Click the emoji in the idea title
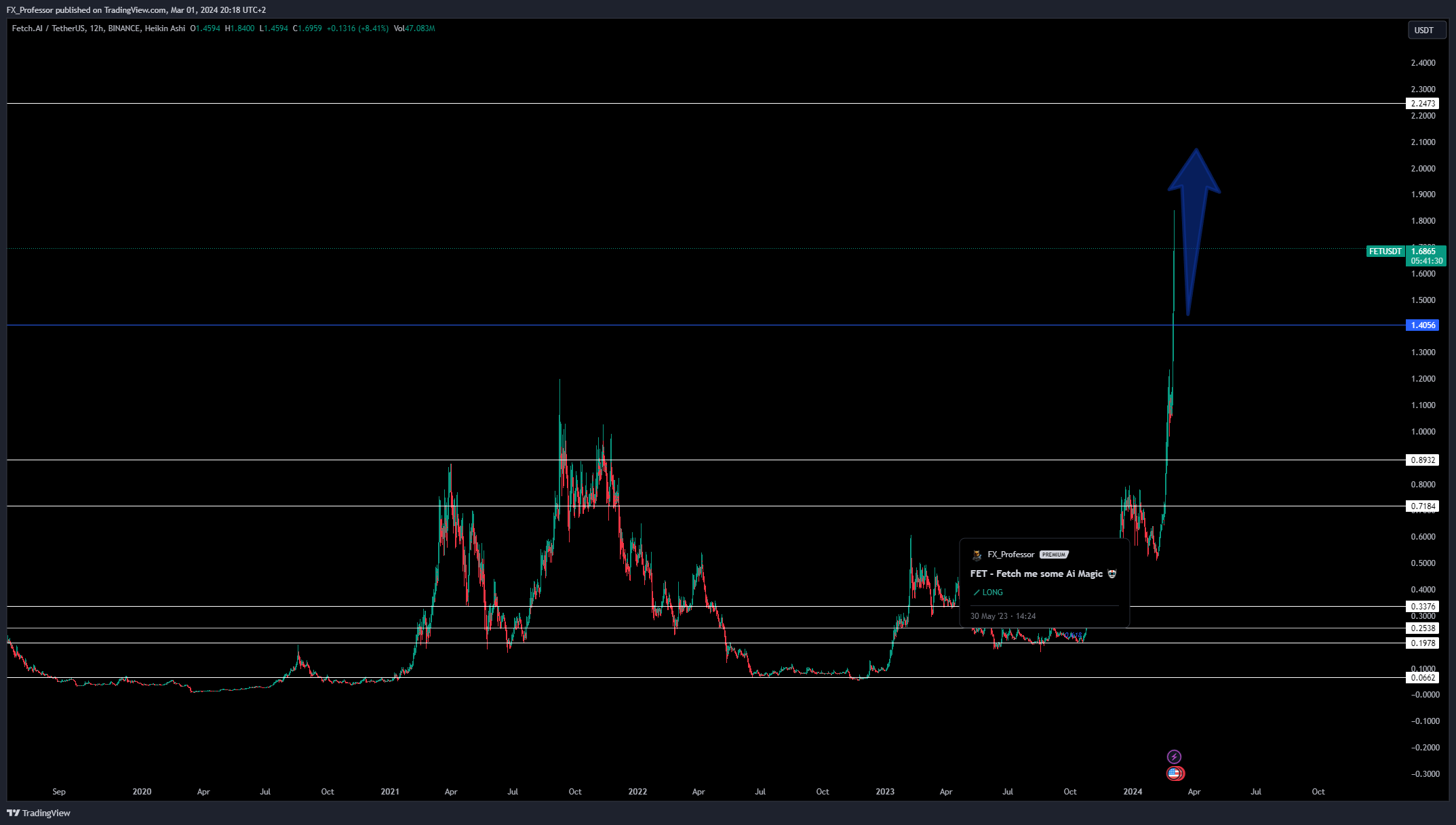This screenshot has height=825, width=1456. click(1112, 574)
